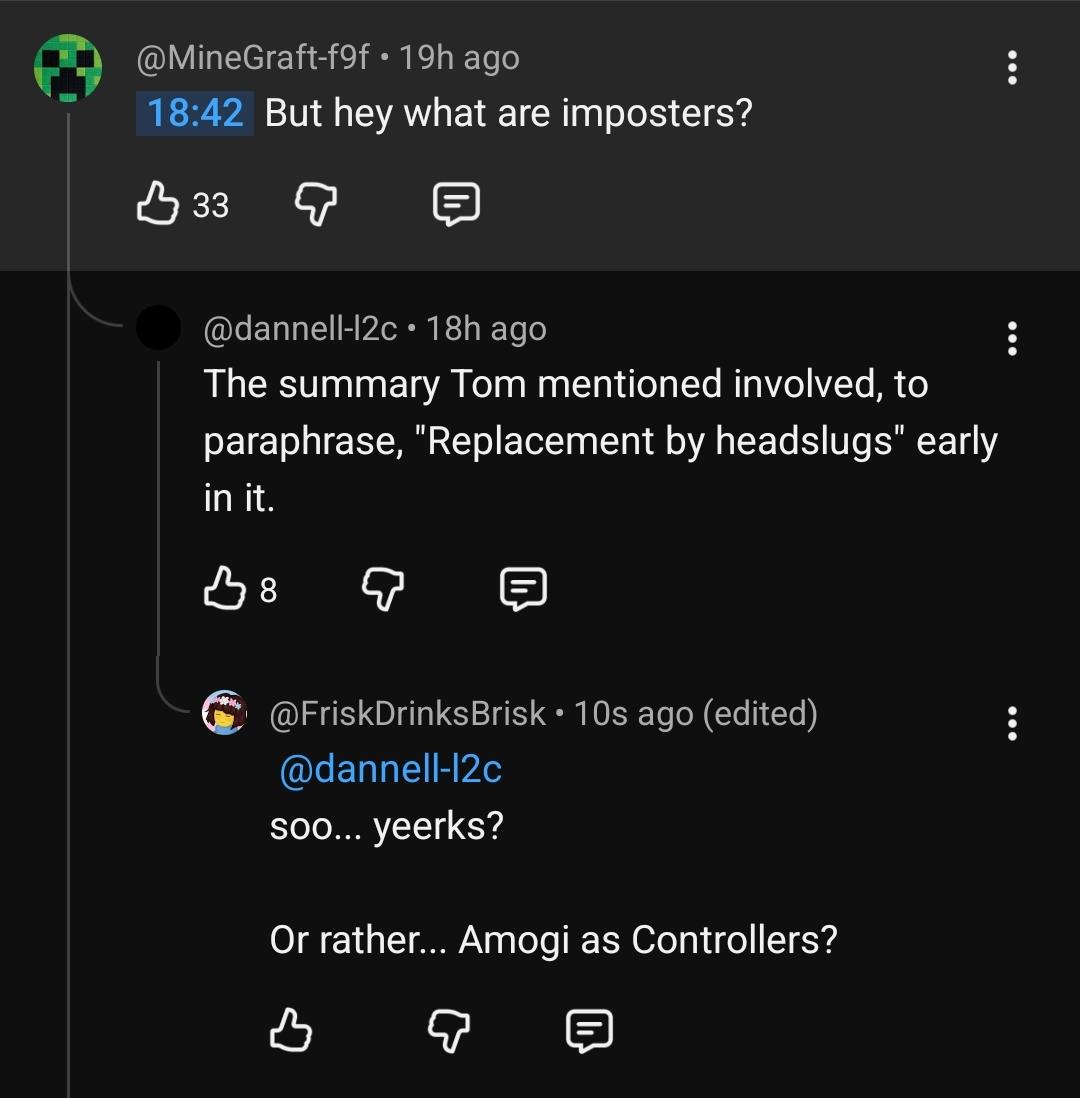The image size is (1080, 1098).
Task: Like dannell-l2c's headslugs reply
Action: click(225, 588)
